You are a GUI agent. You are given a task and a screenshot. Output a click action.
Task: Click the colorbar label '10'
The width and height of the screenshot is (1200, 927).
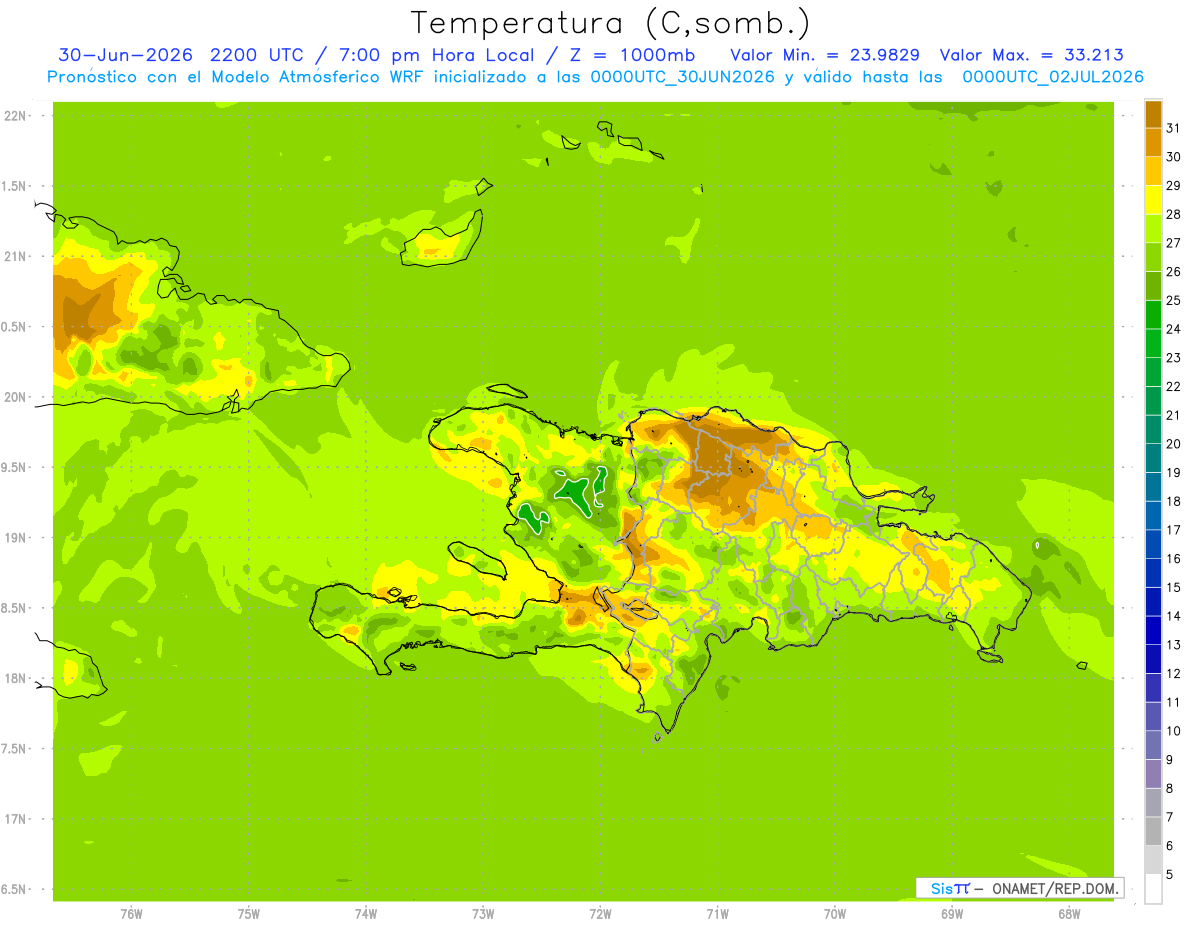(x=1174, y=731)
